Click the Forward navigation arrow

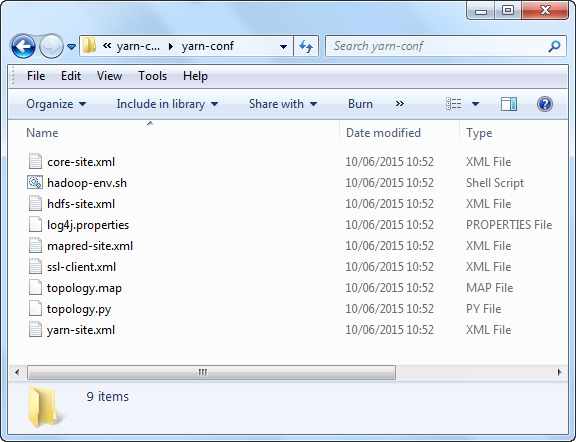point(51,46)
